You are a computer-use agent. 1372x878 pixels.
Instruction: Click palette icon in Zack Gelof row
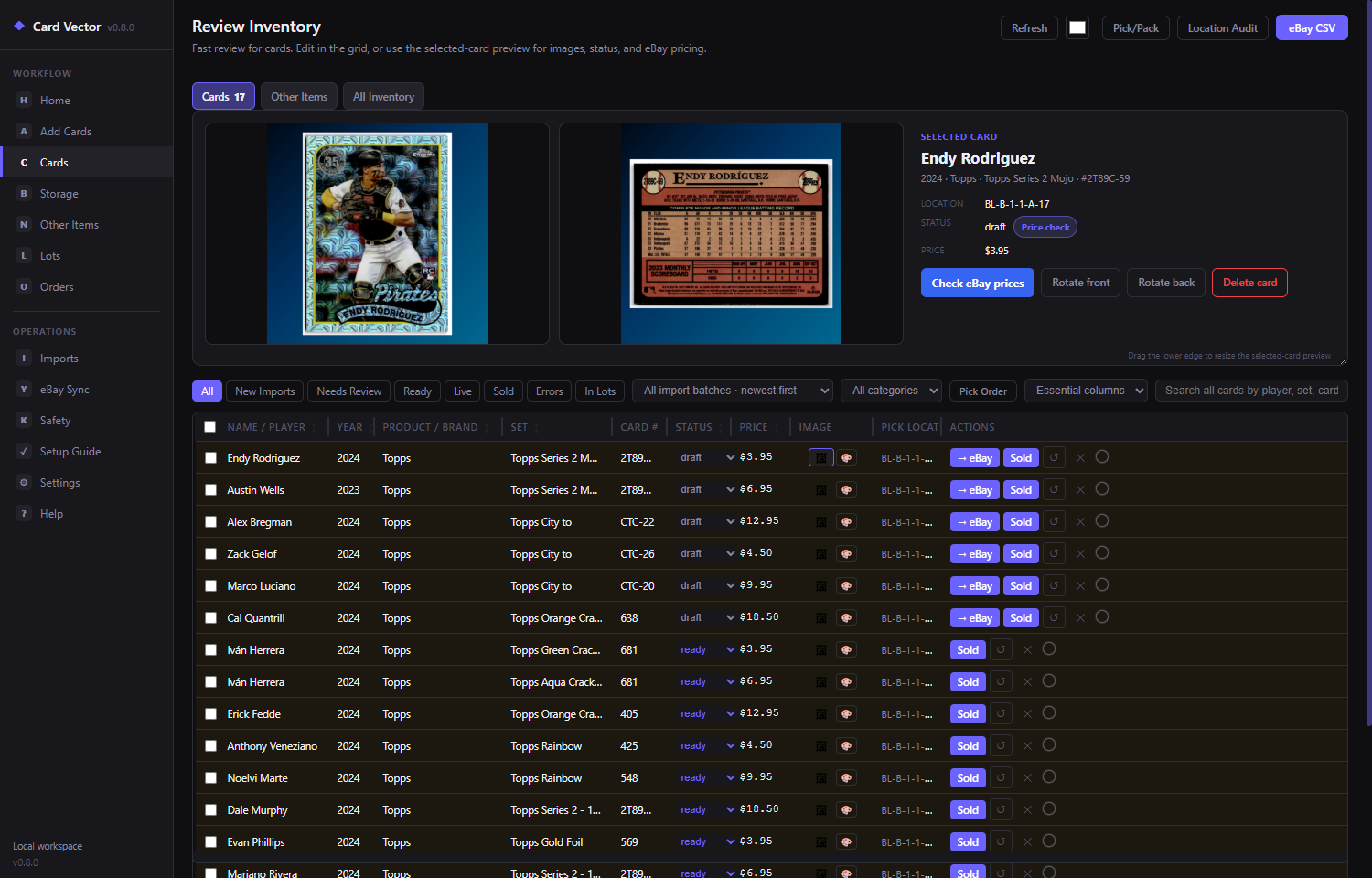tap(847, 553)
